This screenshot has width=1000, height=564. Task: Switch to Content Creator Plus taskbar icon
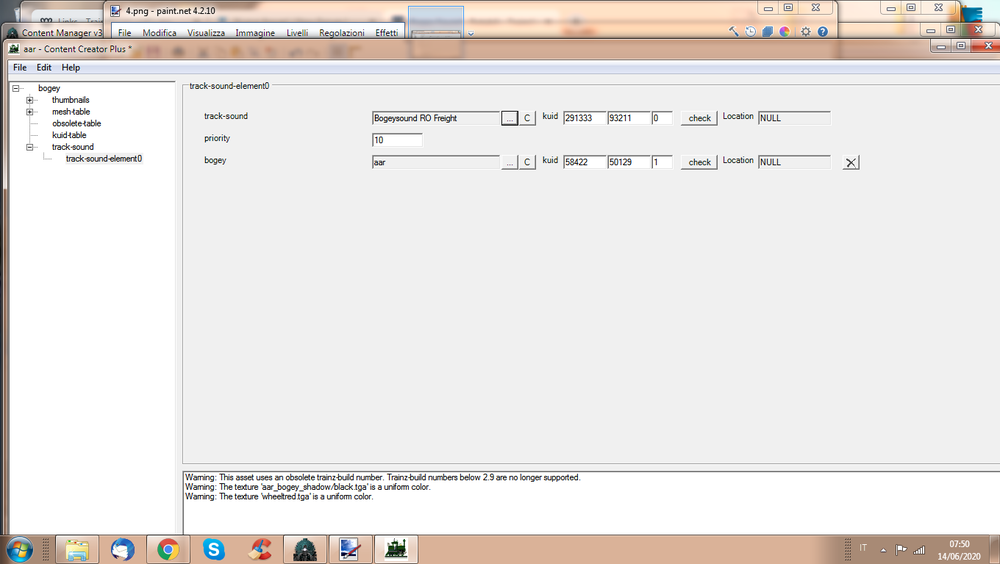[396, 549]
